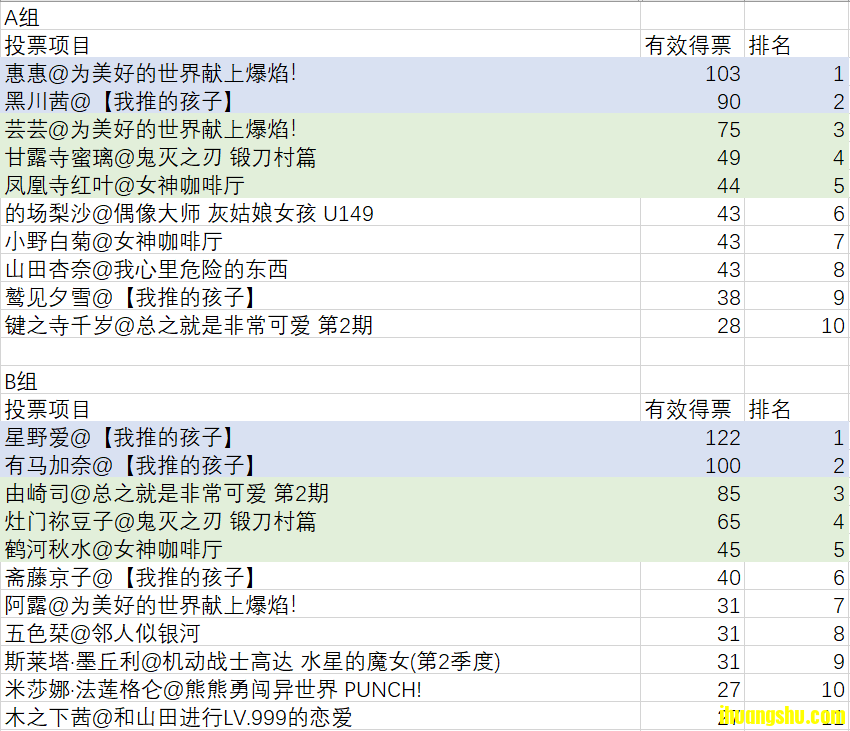The height and width of the screenshot is (731, 850).
Task: Select the 有马加奈@【我推的孩子】 cell
Action: [x=320, y=464]
